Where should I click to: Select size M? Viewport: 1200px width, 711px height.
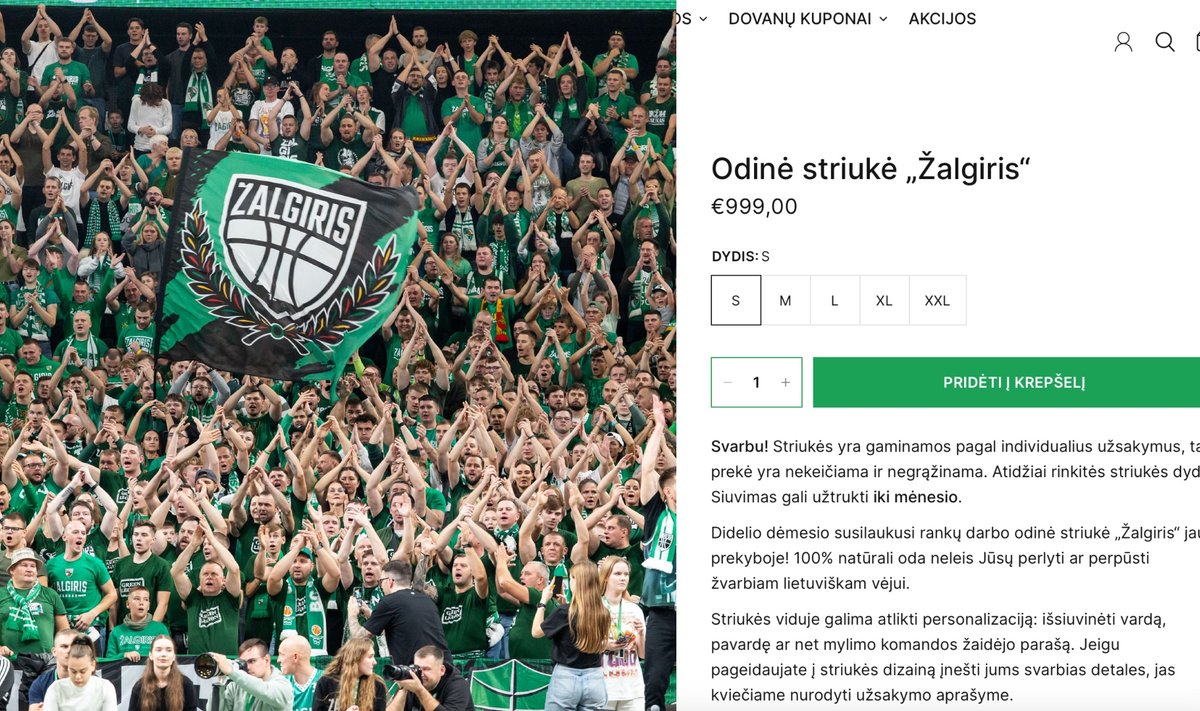tap(785, 300)
